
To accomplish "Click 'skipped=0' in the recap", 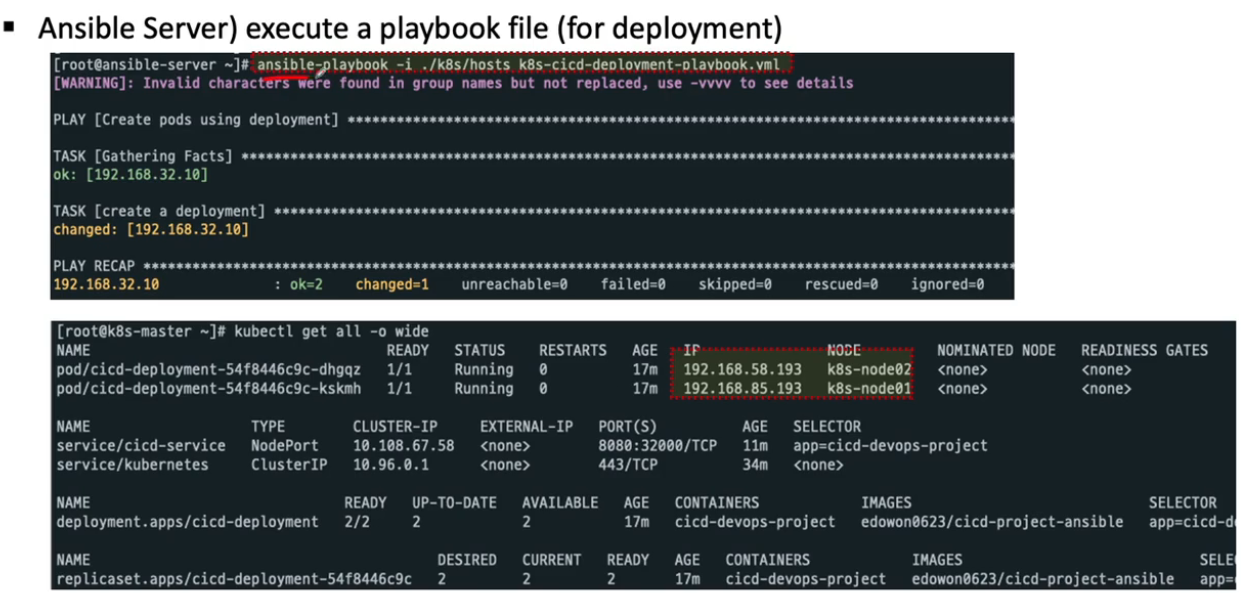I will click(x=735, y=285).
